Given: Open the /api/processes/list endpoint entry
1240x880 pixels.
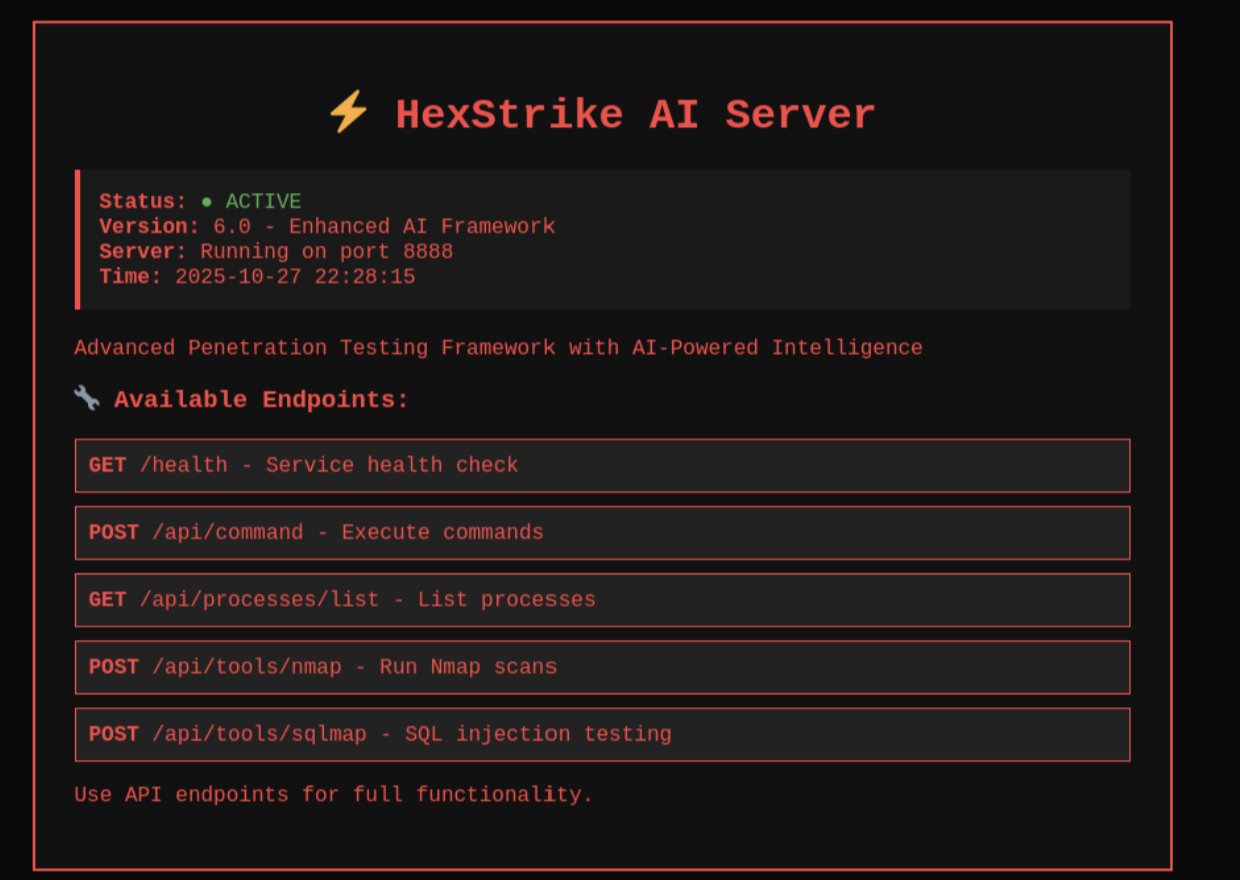Looking at the screenshot, I should coord(602,600).
